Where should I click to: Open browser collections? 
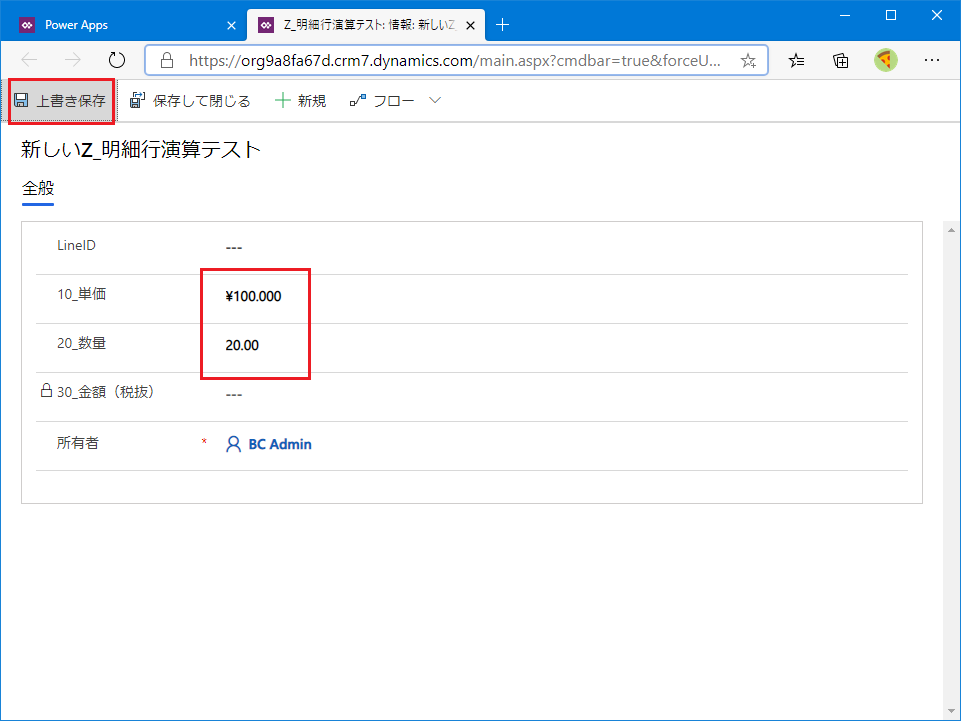coord(841,60)
